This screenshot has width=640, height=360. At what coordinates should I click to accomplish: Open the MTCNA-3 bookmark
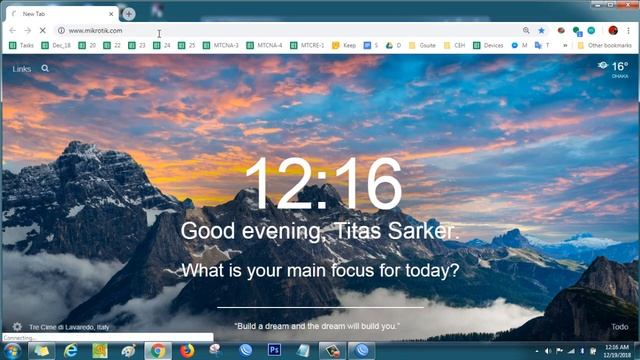click(221, 45)
